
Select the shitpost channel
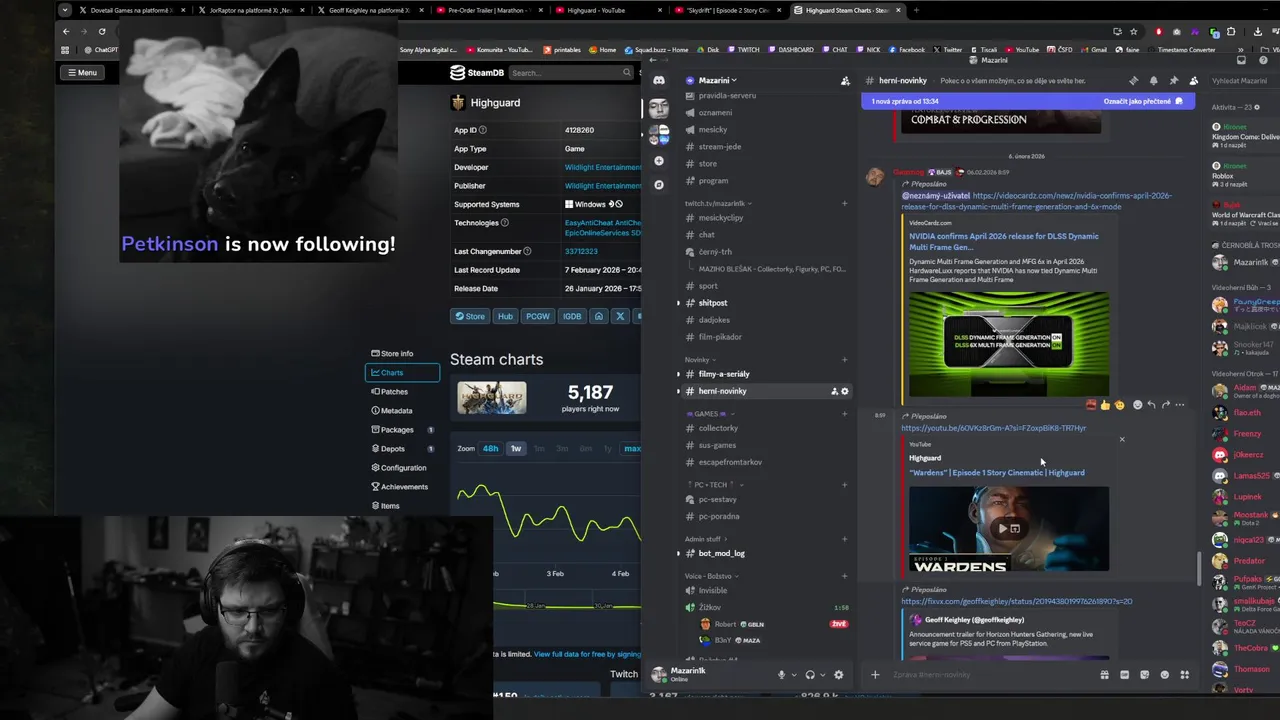click(x=764, y=303)
